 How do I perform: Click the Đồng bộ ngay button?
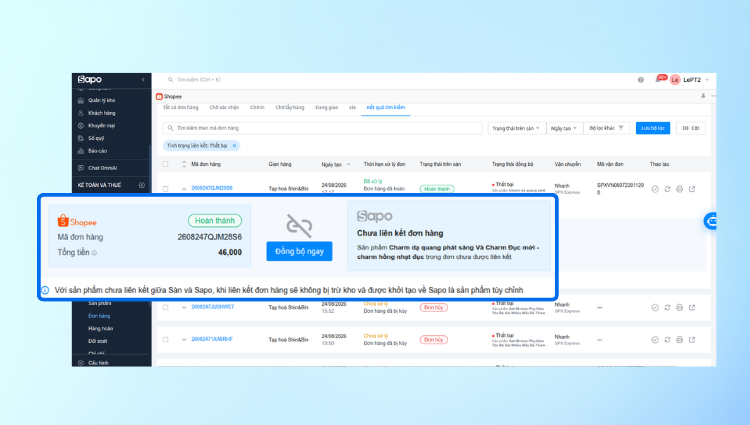[299, 251]
